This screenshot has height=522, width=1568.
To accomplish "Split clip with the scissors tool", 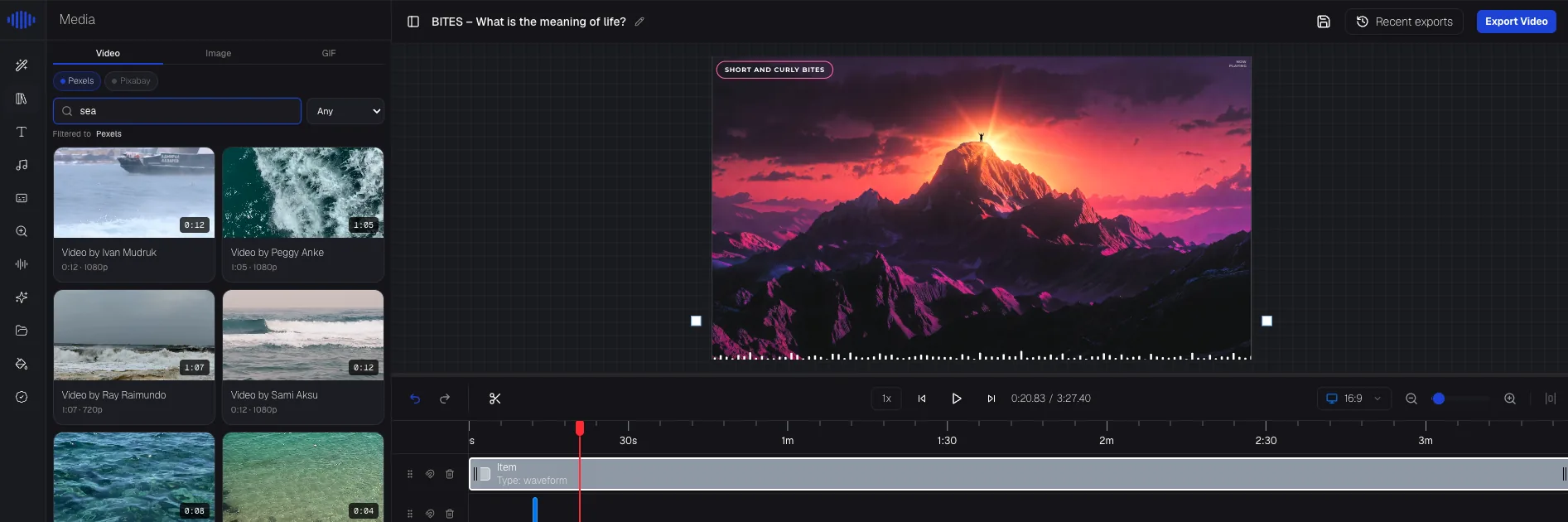I will point(495,399).
